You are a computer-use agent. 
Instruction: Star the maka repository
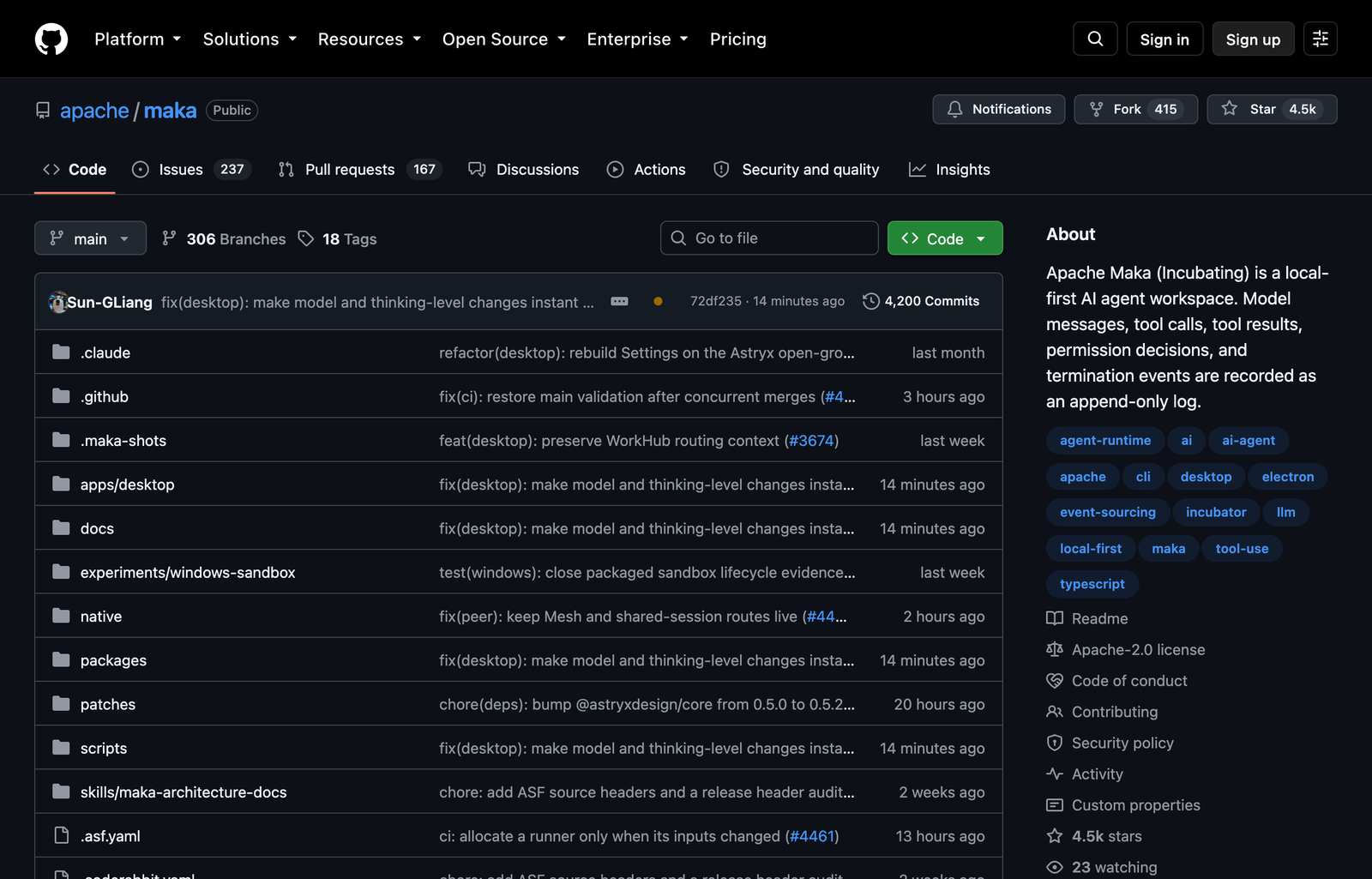1272,109
